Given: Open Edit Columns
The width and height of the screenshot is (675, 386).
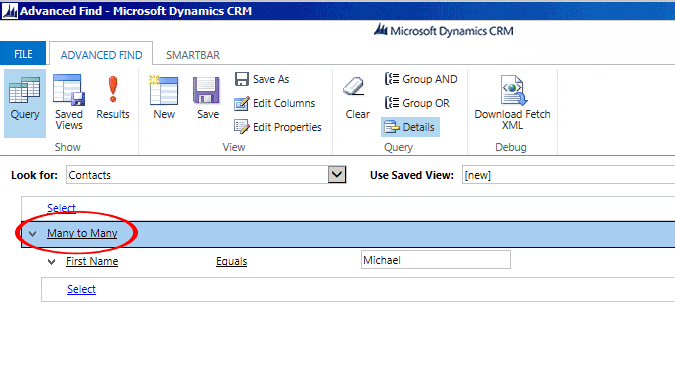Looking at the screenshot, I should [275, 103].
